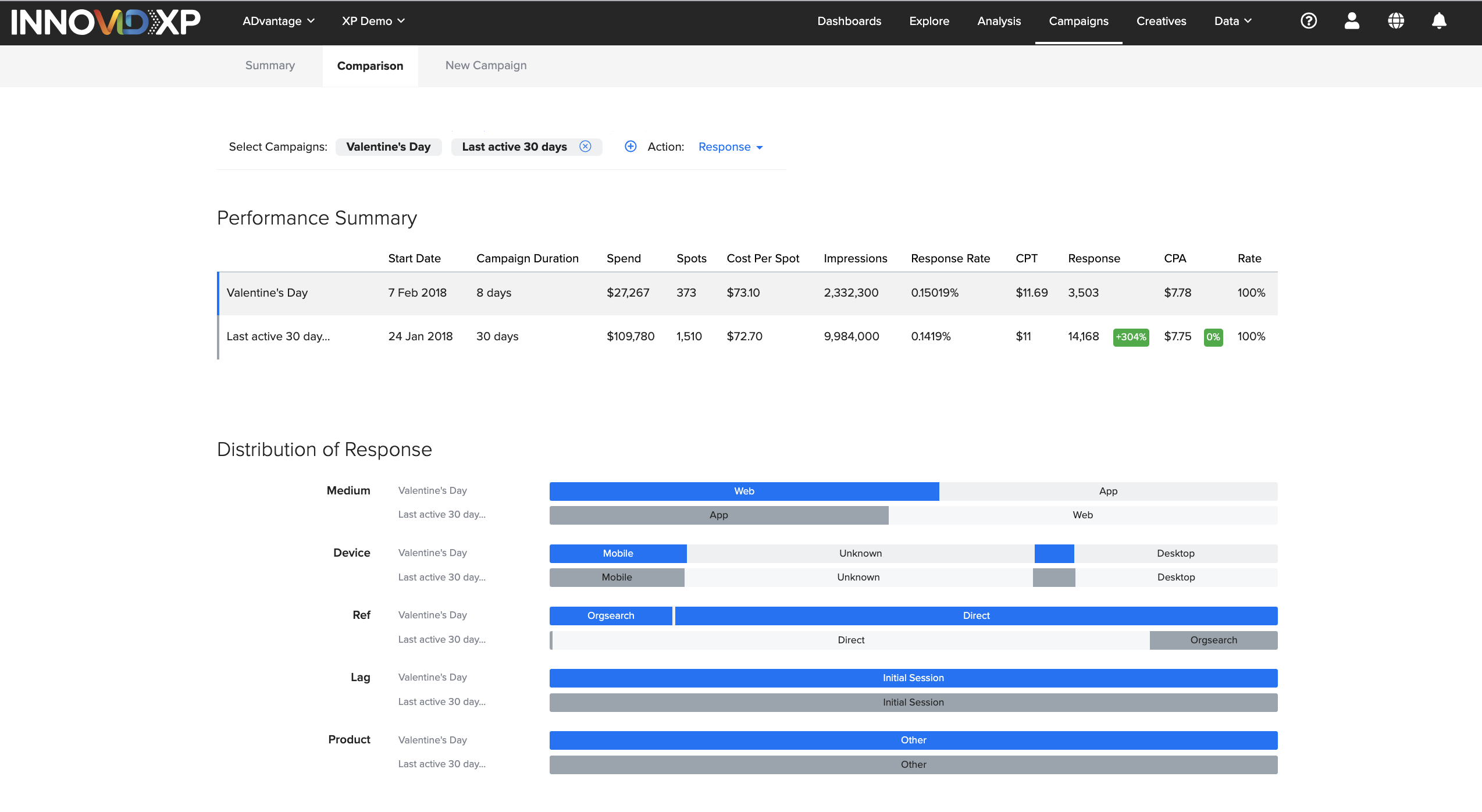The height and width of the screenshot is (812, 1482).
Task: Click the CPT column header
Action: 1026,258
